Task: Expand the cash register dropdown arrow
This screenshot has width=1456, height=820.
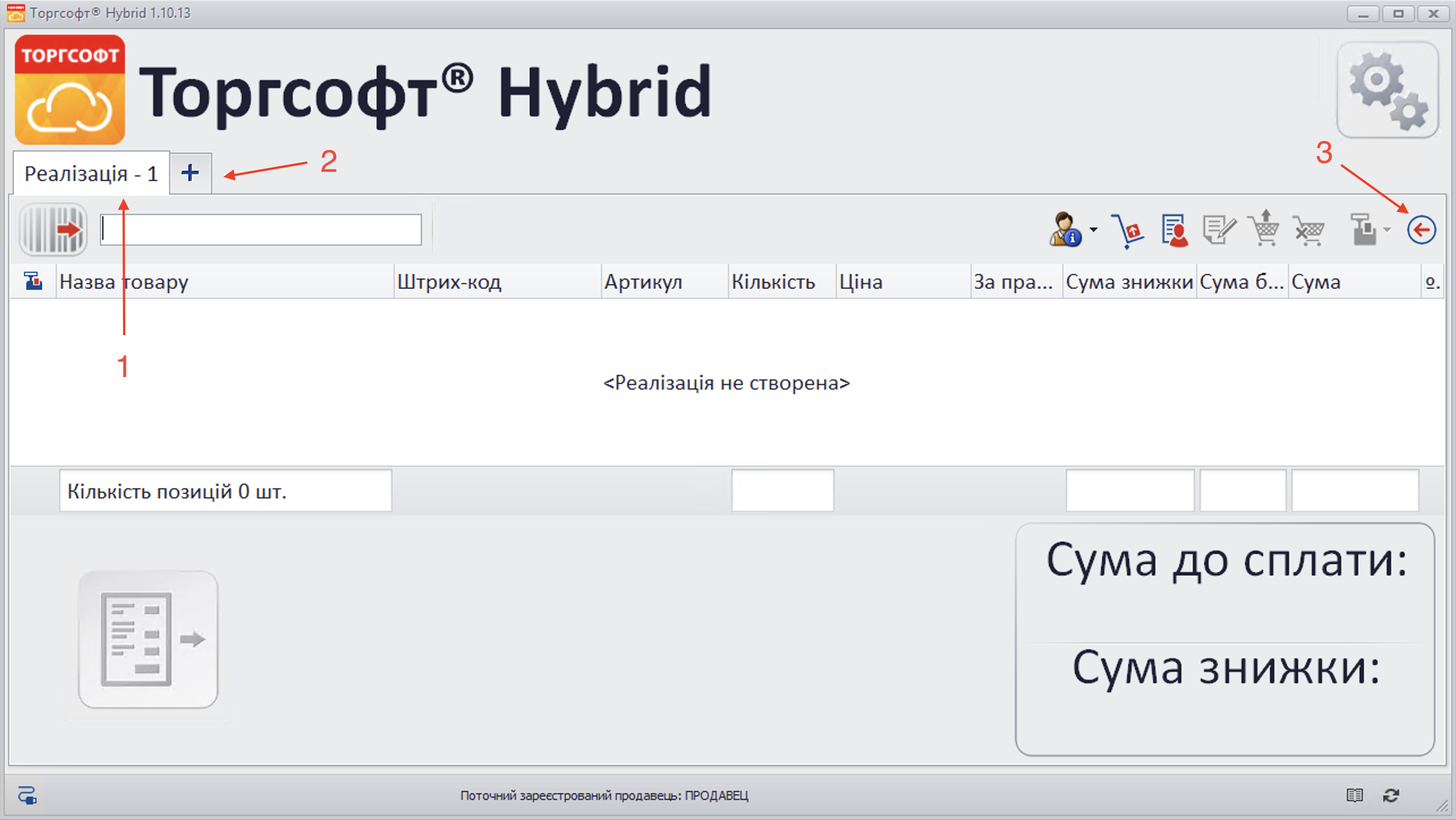Action: [x=1387, y=230]
